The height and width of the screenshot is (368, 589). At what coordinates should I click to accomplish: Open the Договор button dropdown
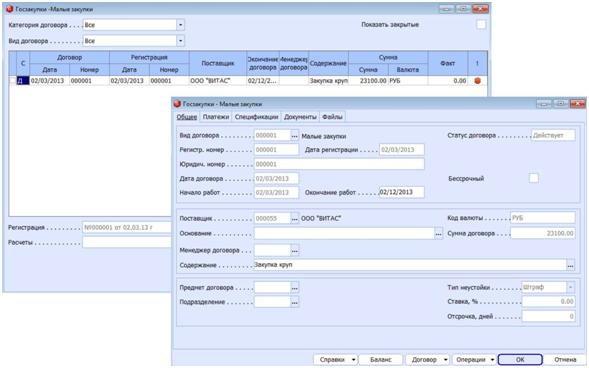tap(446, 360)
